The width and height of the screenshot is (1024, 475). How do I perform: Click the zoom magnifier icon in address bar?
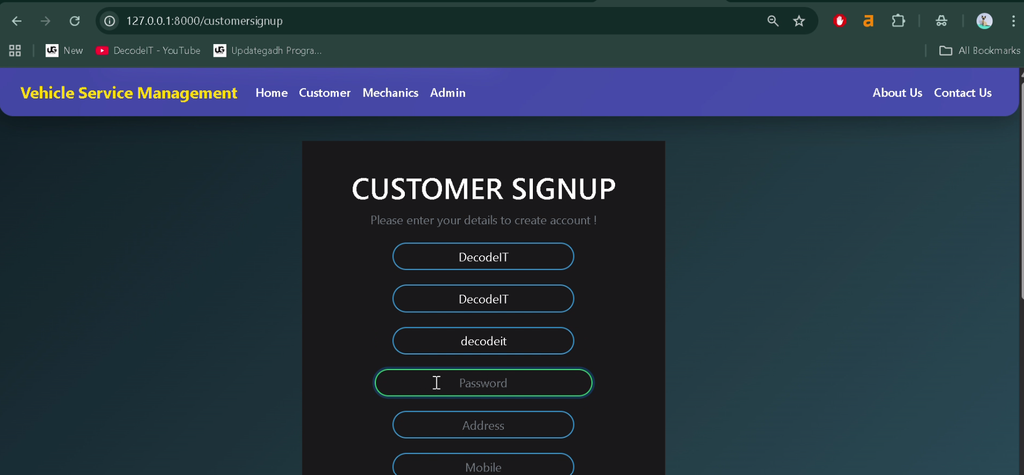[773, 21]
